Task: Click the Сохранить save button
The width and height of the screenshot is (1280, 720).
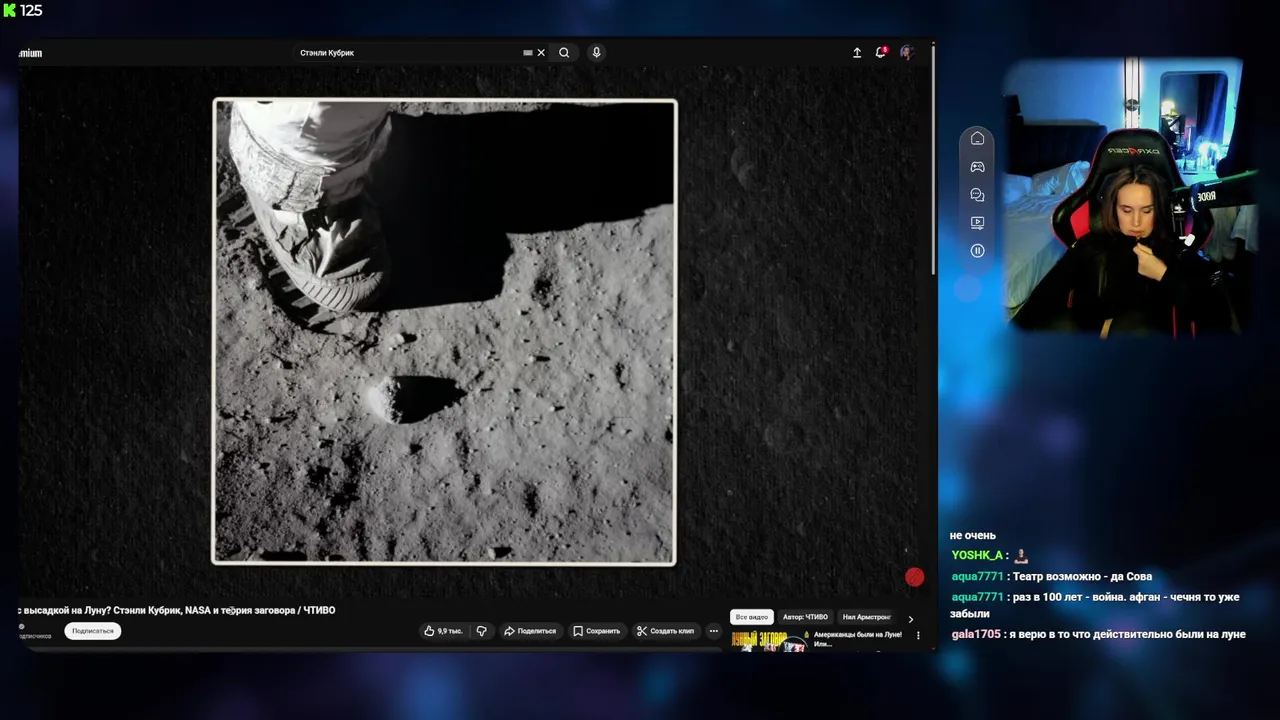Action: point(597,631)
